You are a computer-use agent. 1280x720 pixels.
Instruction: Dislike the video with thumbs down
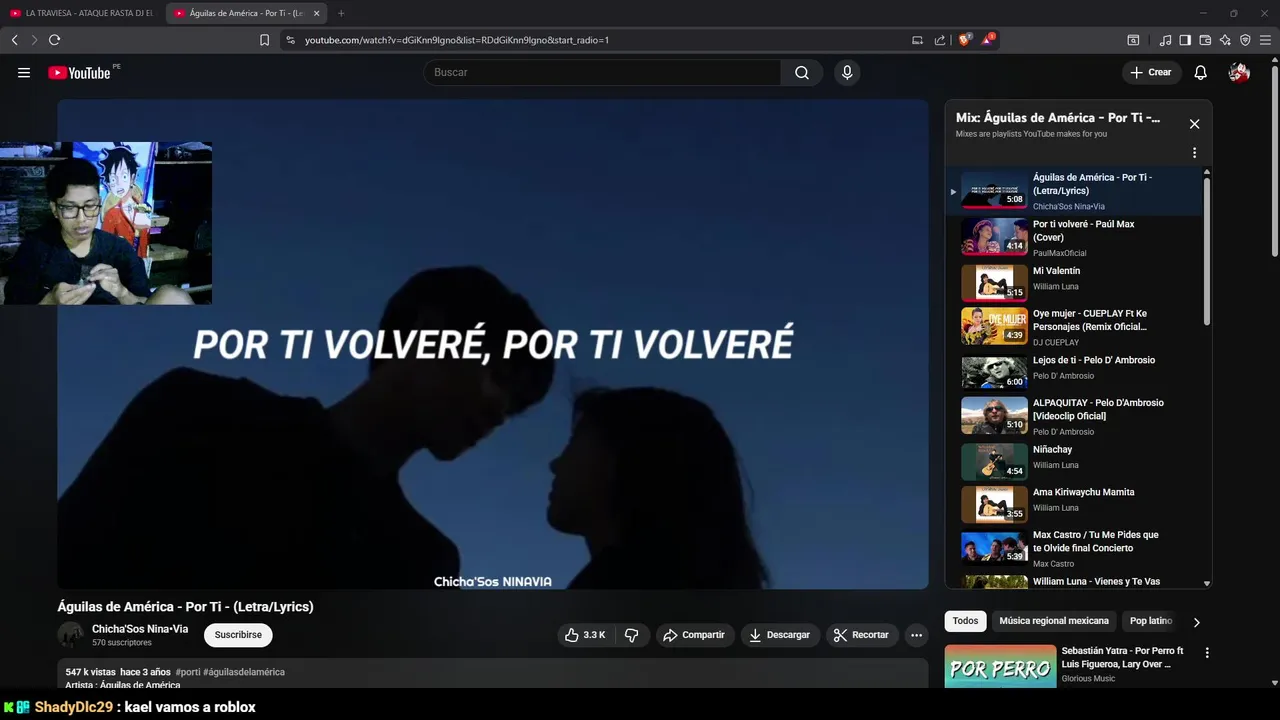[632, 635]
